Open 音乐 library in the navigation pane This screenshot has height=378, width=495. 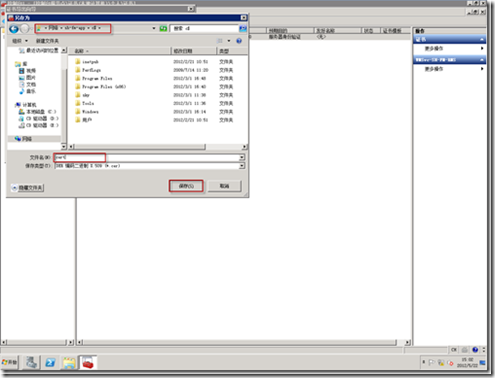click(x=27, y=91)
